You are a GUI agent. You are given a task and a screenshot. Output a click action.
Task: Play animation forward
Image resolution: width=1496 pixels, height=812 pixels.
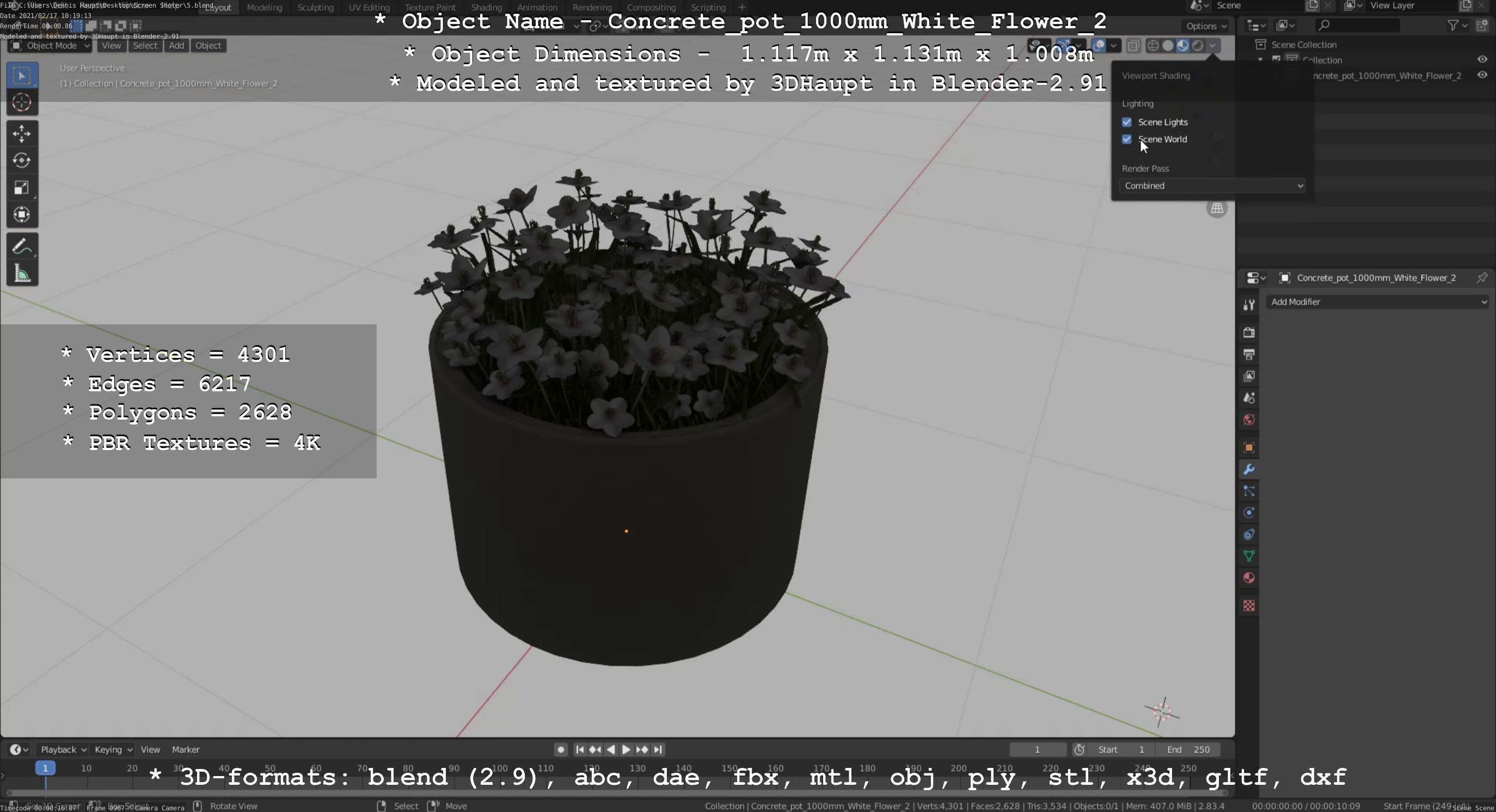tap(626, 750)
